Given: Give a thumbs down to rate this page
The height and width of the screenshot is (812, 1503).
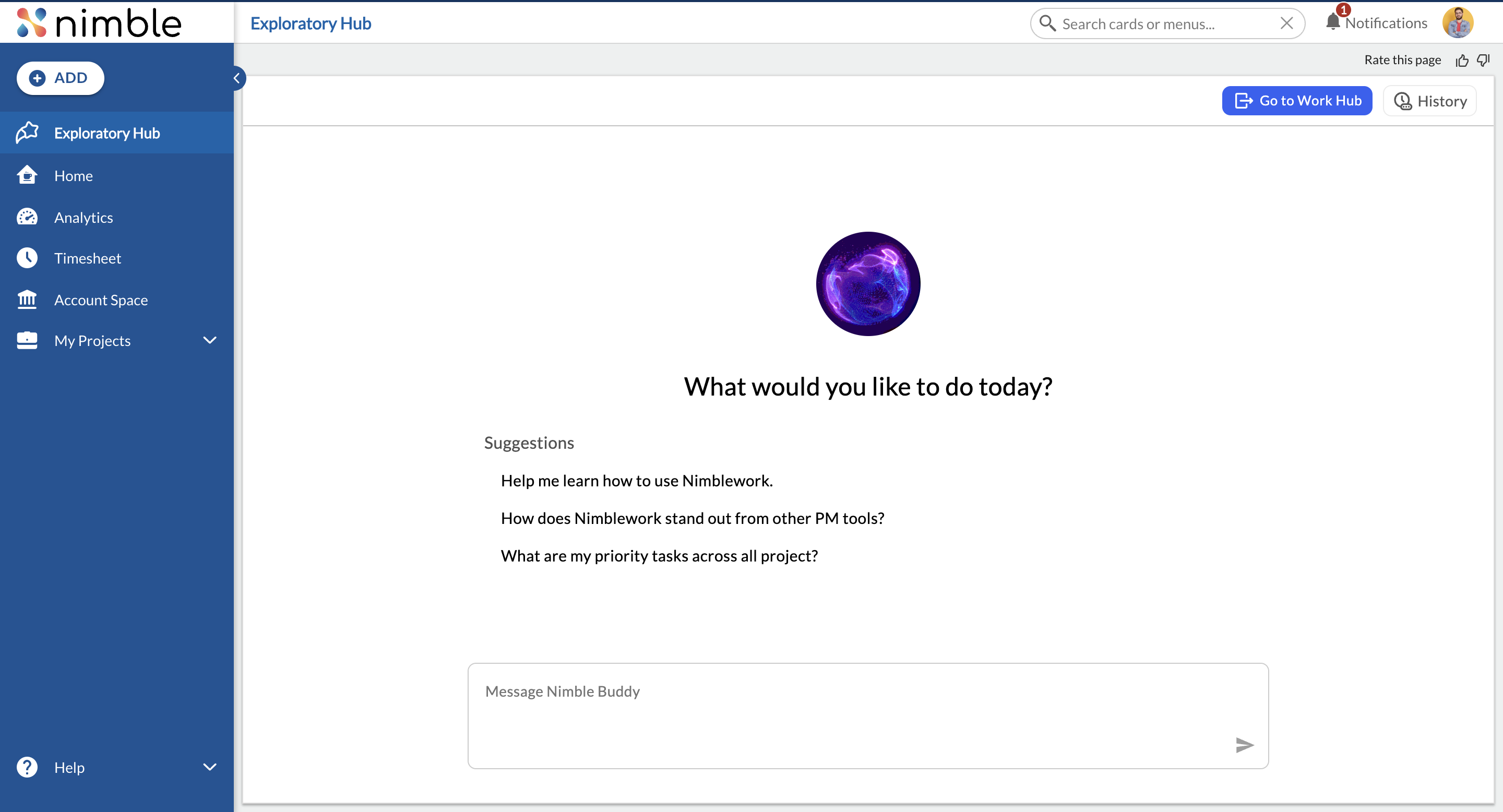Looking at the screenshot, I should (x=1483, y=60).
